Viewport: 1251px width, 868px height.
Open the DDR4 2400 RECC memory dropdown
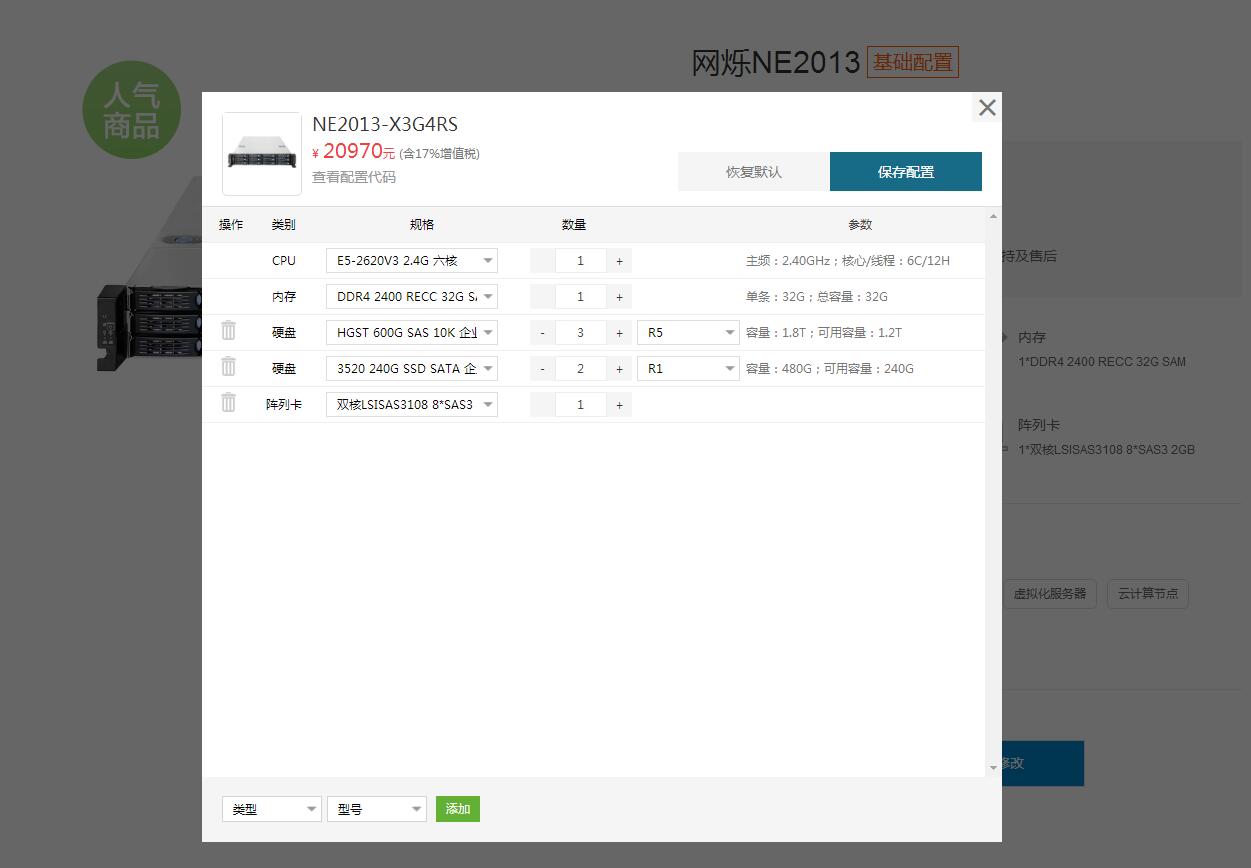point(411,297)
